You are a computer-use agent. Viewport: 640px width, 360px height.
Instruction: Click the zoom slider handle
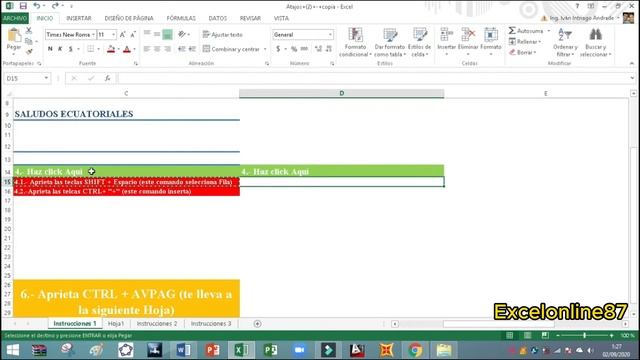(584, 336)
